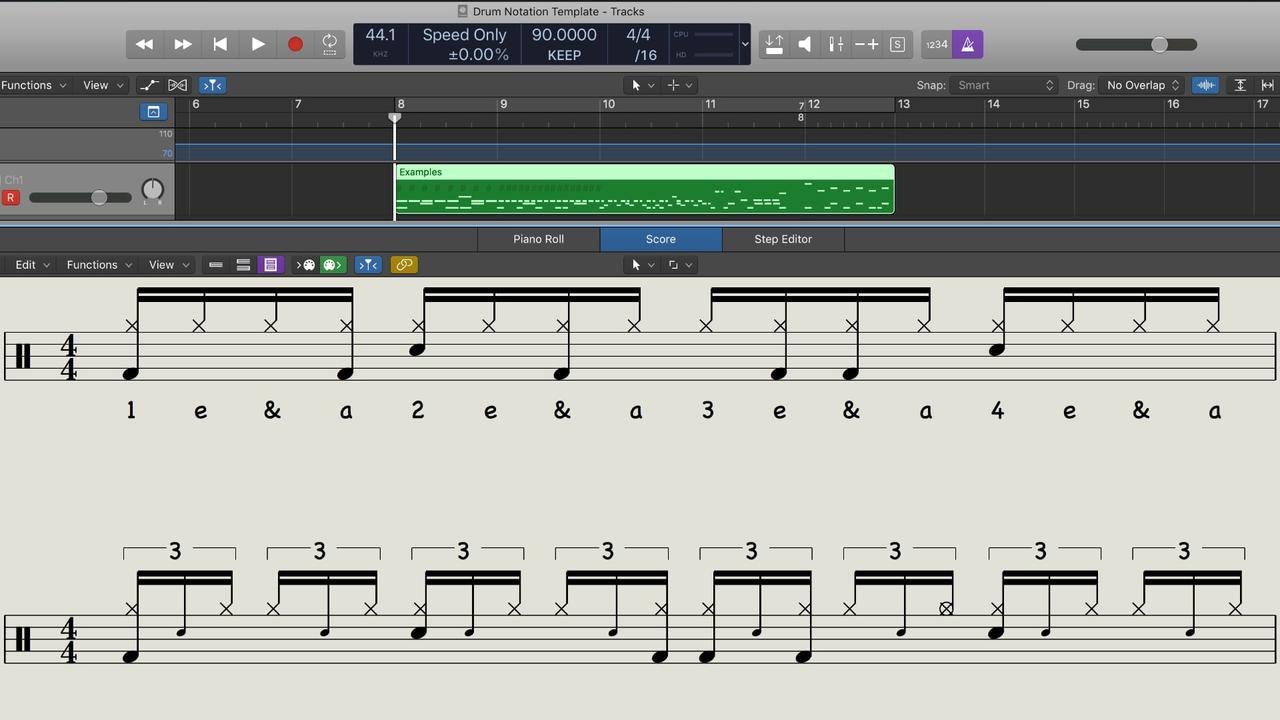Activate Link mode in the Score editor
The image size is (1280, 720).
pos(404,264)
